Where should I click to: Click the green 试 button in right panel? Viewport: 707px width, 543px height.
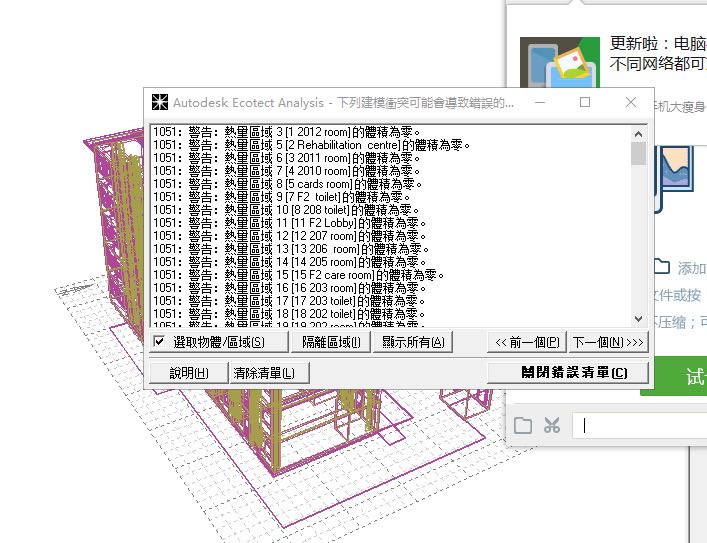click(674, 376)
